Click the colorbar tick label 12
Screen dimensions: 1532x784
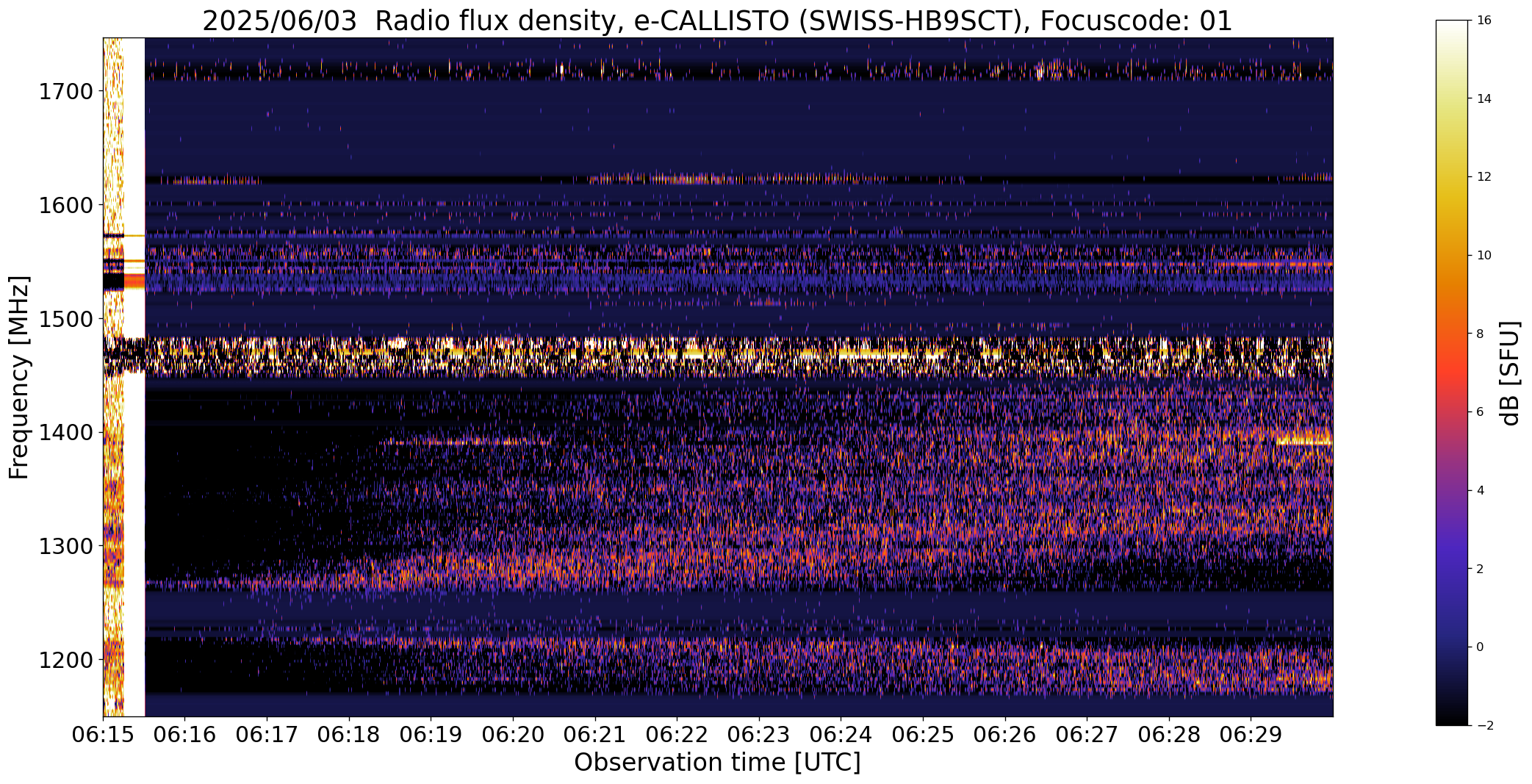[1484, 177]
